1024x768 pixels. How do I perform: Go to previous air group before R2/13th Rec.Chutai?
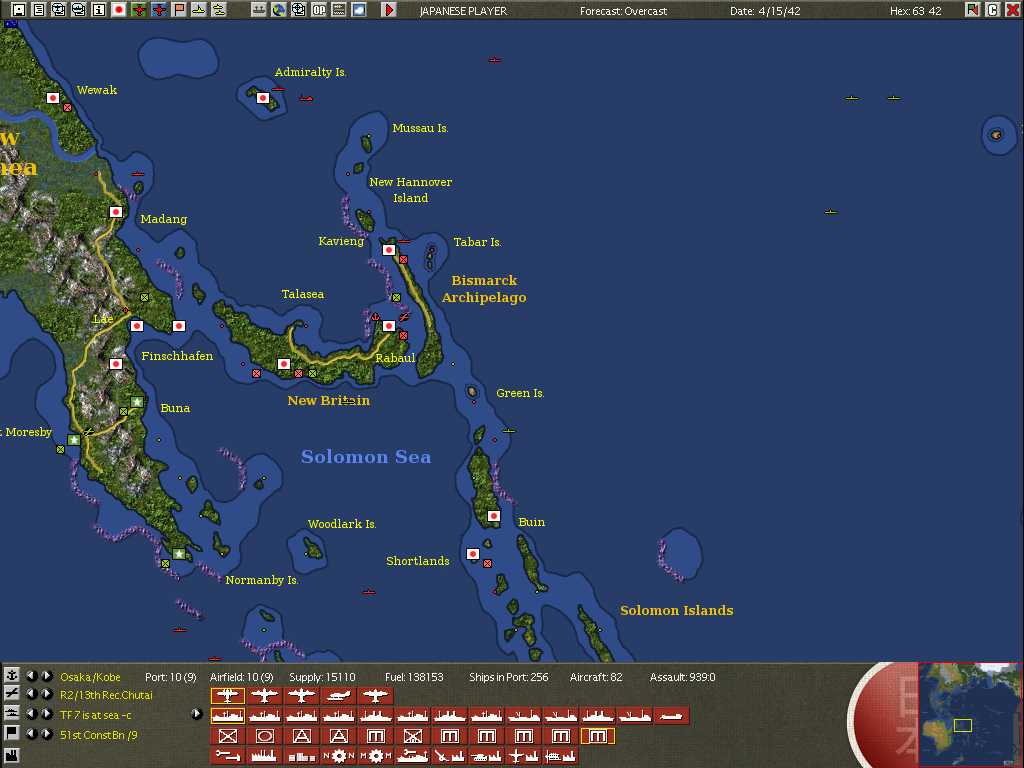(31, 694)
